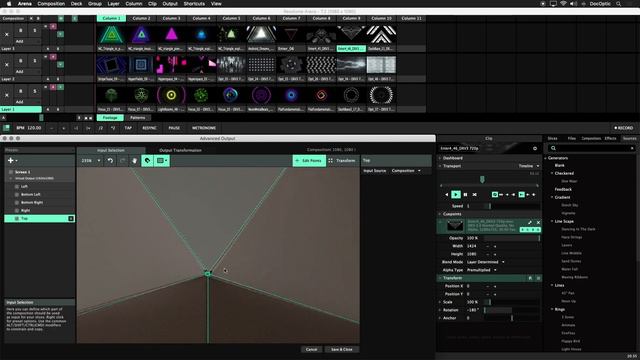Click Save & Close button
This screenshot has height=360, width=640.
coord(342,349)
